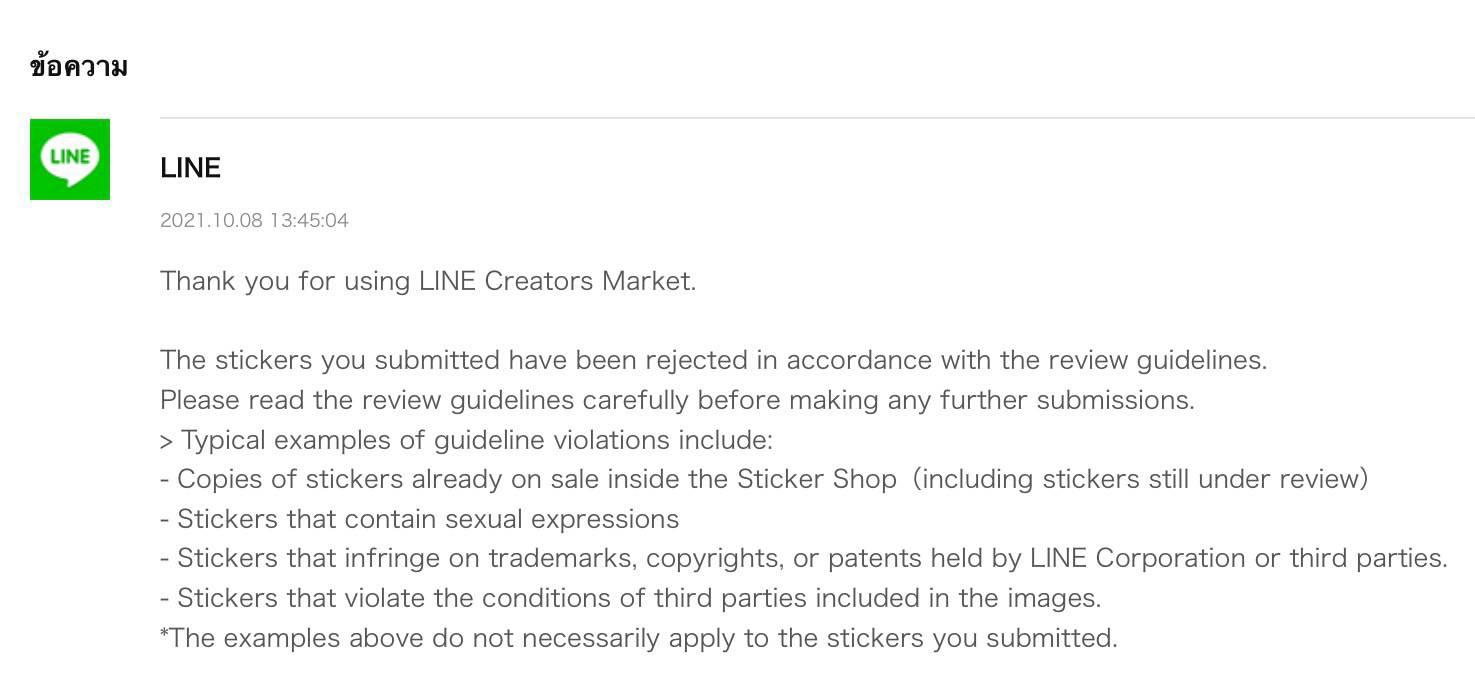Select the LINE sender name
1475x687 pixels.
(190, 168)
